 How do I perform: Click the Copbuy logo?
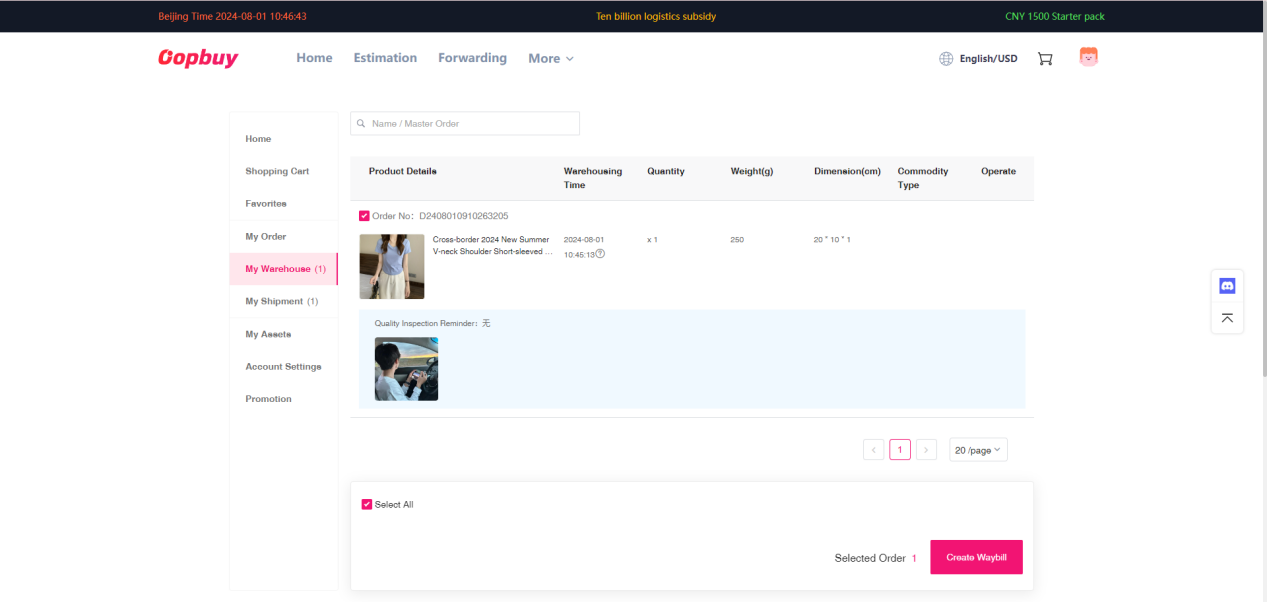198,58
